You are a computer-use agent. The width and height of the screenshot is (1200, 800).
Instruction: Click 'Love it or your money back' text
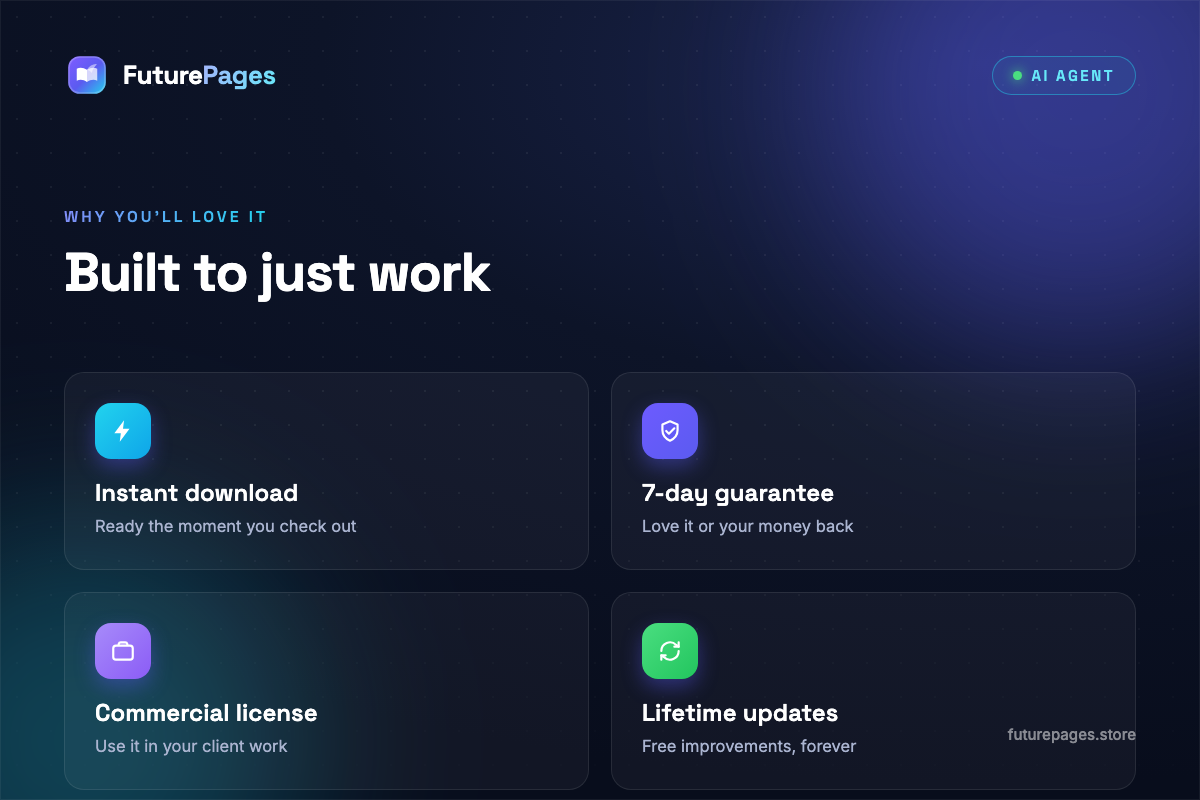(x=748, y=526)
